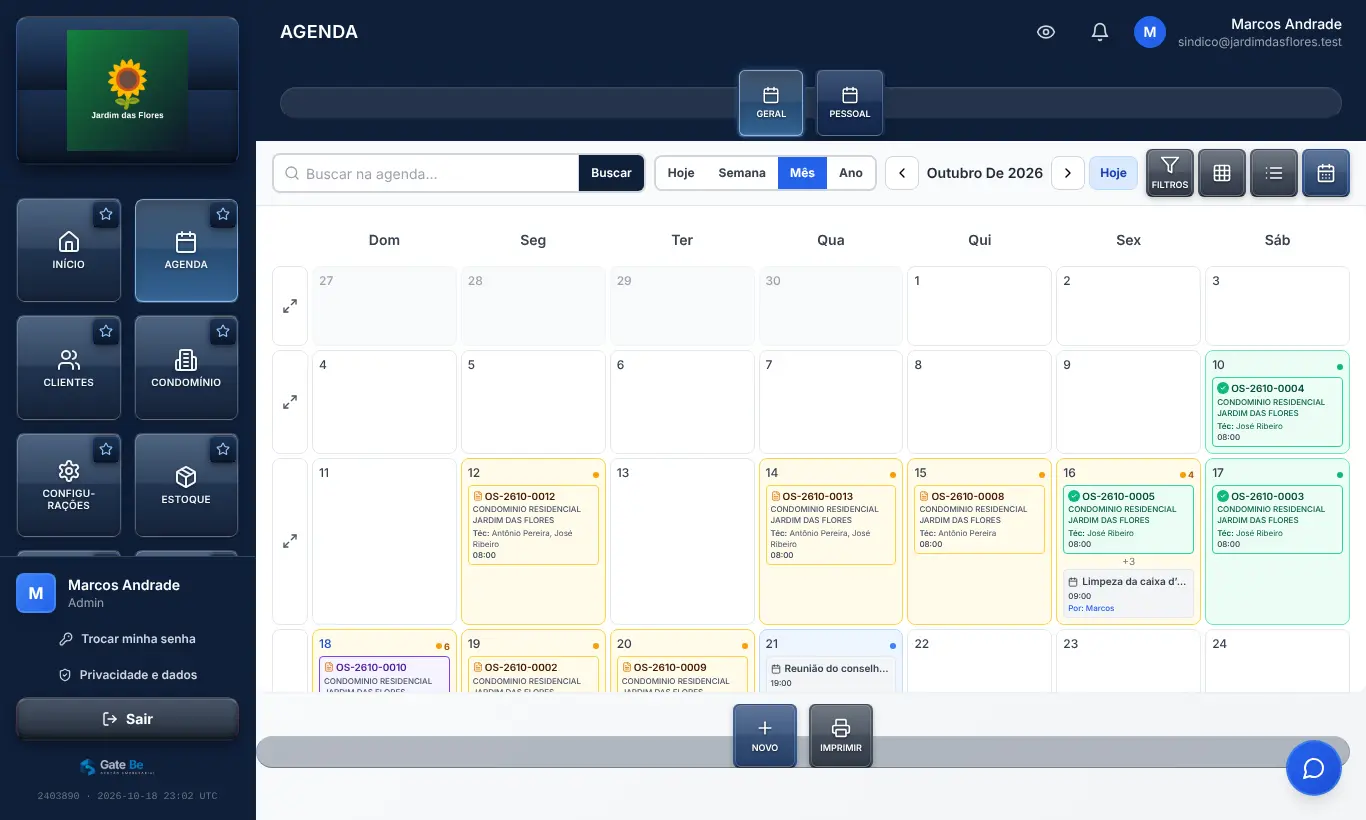Select the AGENDA module tile
Image resolution: width=1366 pixels, height=820 pixels.
click(x=186, y=250)
